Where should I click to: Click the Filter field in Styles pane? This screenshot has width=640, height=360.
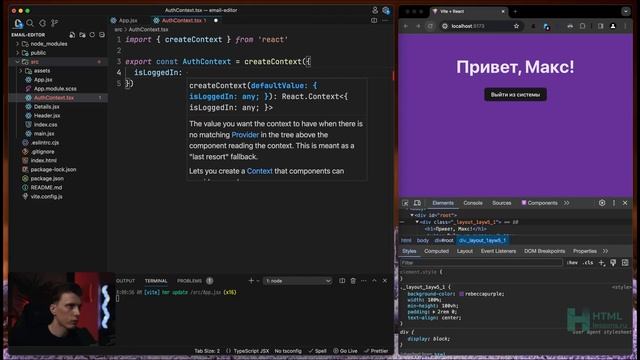coord(482,263)
